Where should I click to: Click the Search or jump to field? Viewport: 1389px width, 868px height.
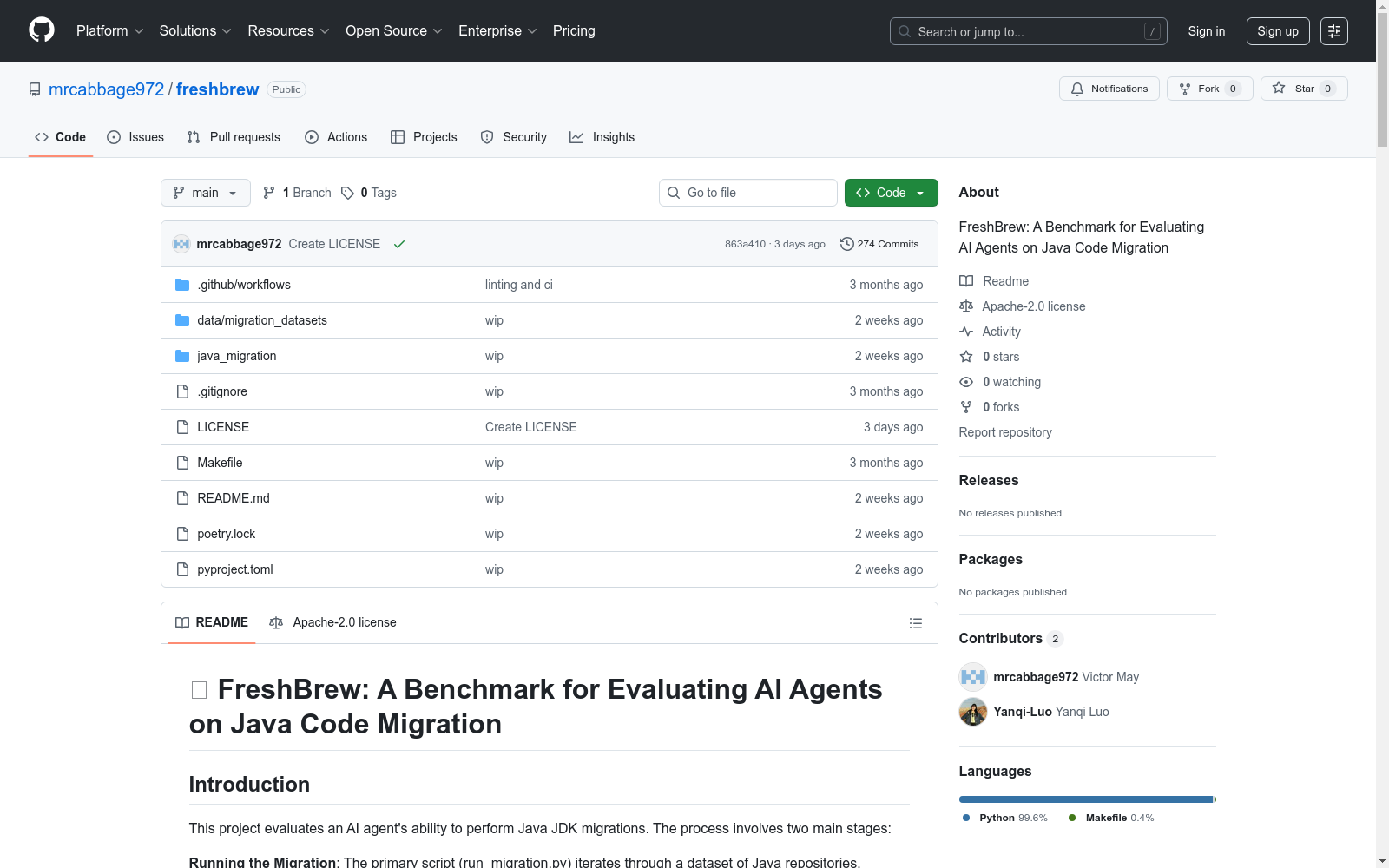coord(1029,31)
